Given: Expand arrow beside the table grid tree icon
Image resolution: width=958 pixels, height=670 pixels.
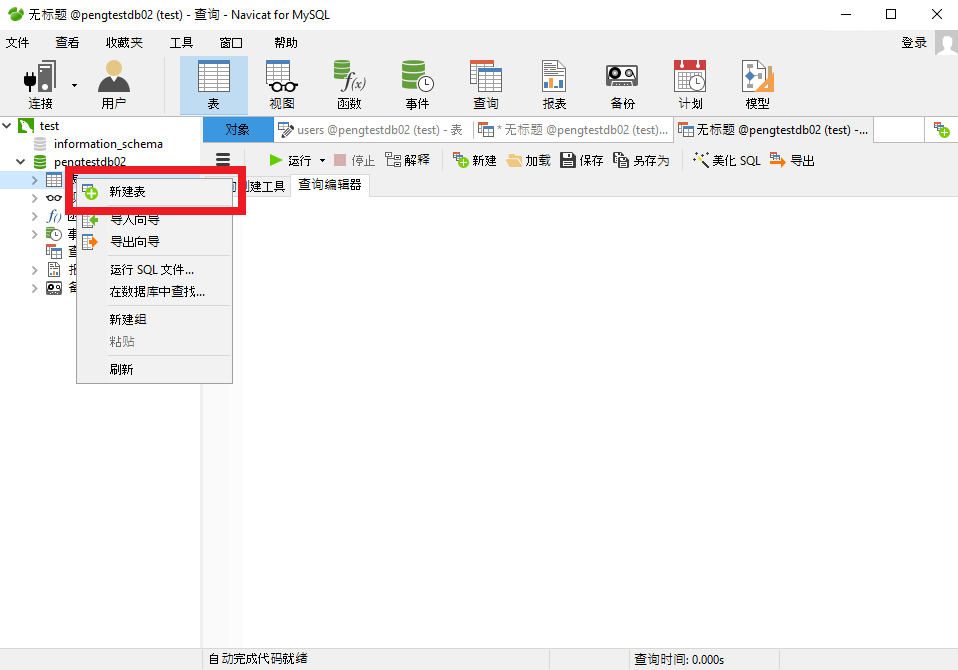Looking at the screenshot, I should (x=35, y=180).
